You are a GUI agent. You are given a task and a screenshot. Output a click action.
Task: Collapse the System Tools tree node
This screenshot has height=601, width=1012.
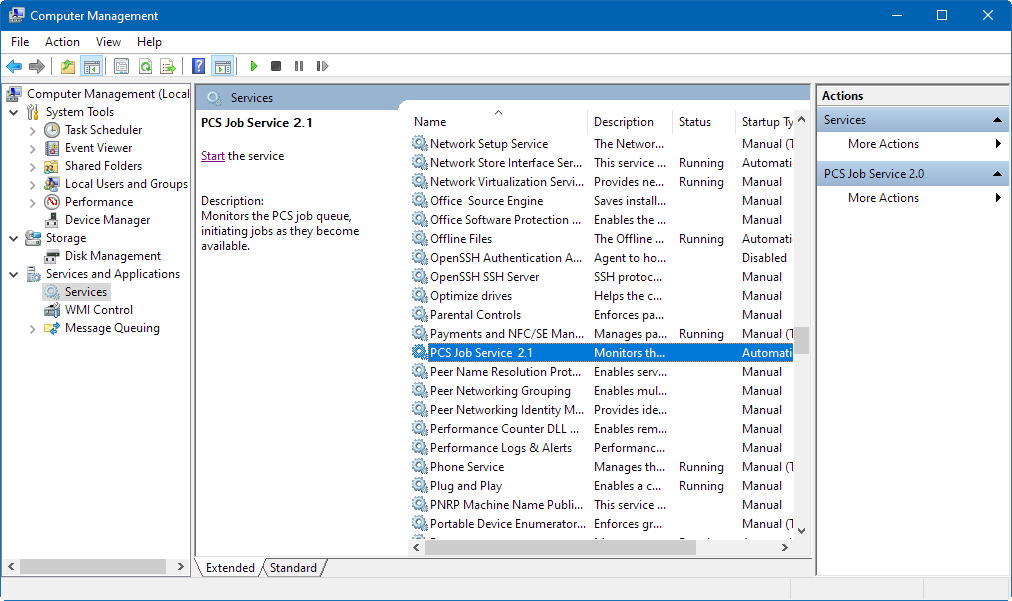[14, 112]
